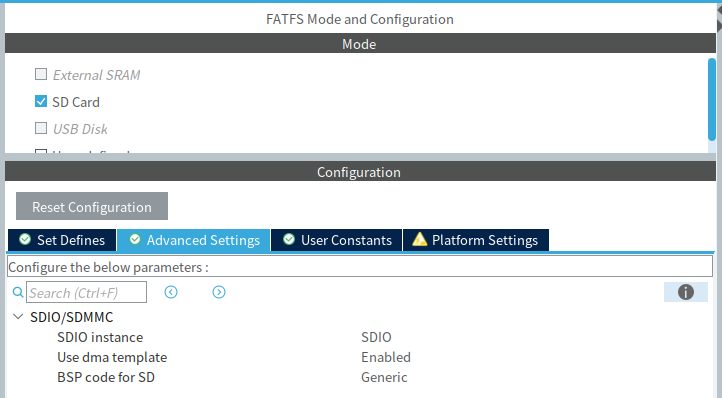
Task: Open the Use dma template Enabled value
Action: (x=386, y=357)
